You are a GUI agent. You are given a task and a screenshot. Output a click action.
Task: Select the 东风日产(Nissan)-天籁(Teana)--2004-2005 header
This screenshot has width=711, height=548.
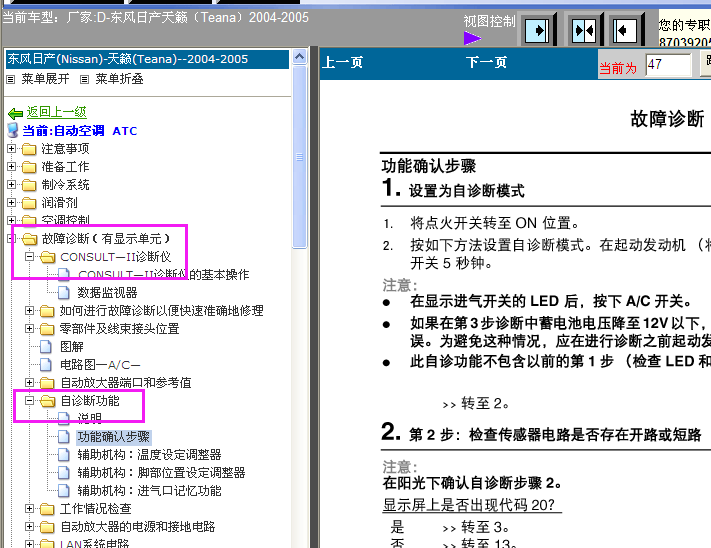click(x=147, y=59)
